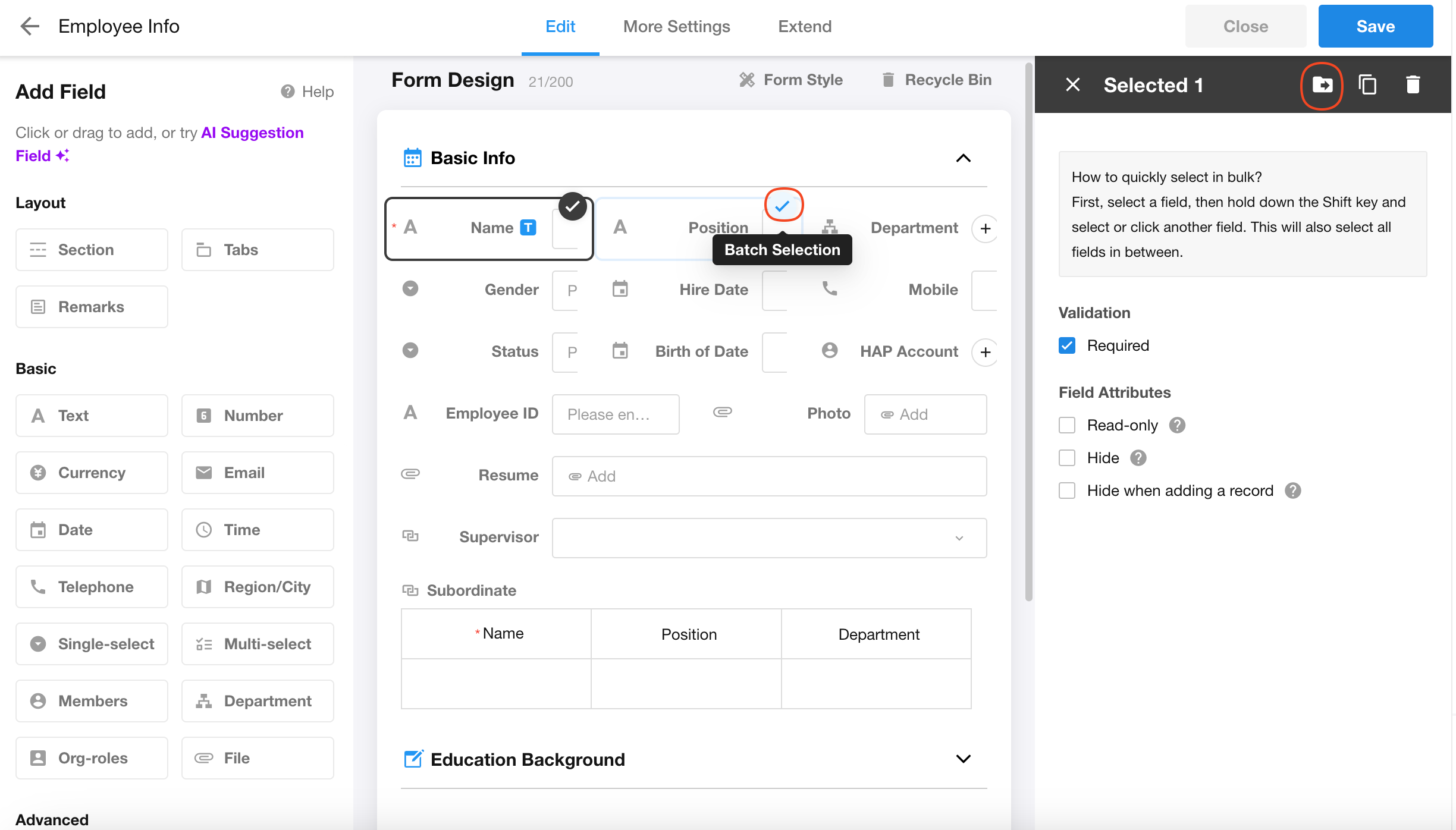
Task: Open the Extend tab
Action: 804,26
